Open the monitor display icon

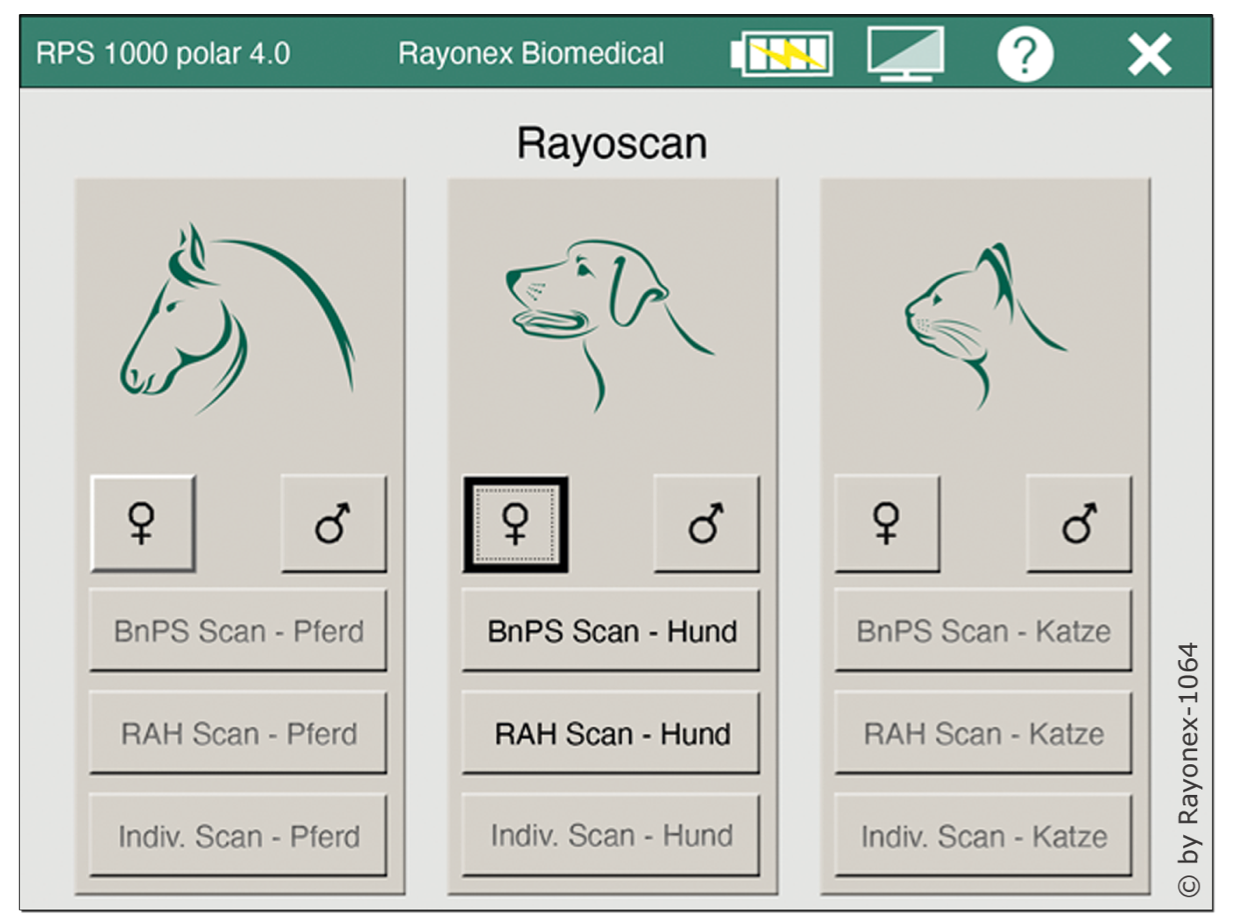pos(905,54)
